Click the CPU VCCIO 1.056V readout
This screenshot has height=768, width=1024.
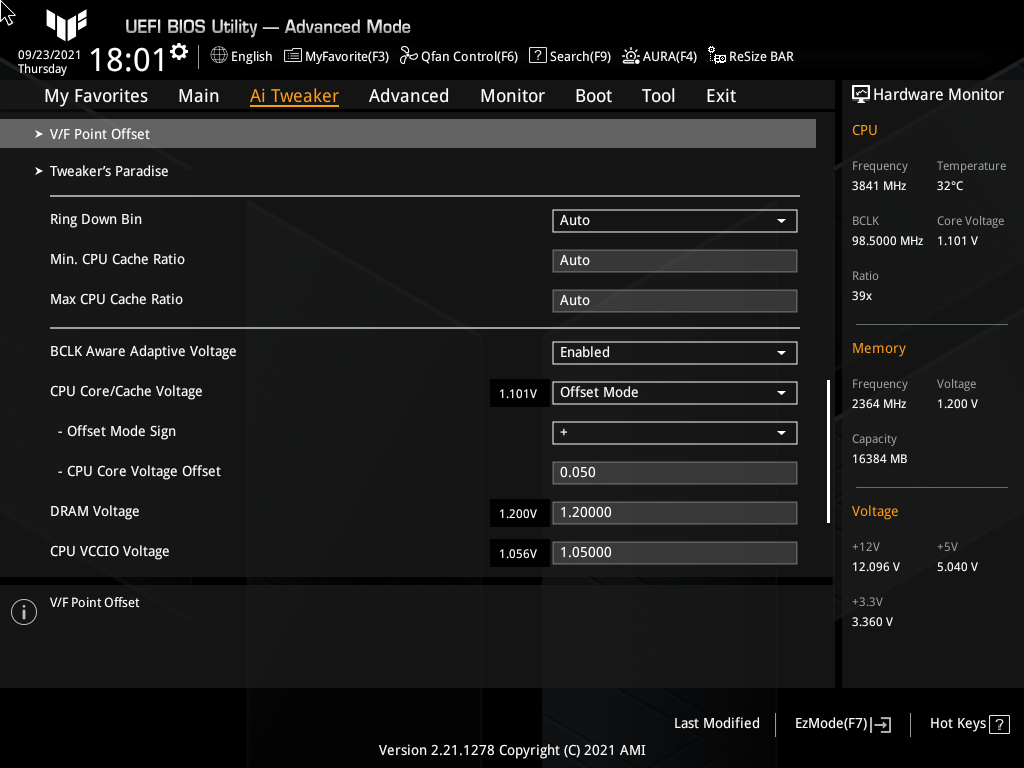519,554
